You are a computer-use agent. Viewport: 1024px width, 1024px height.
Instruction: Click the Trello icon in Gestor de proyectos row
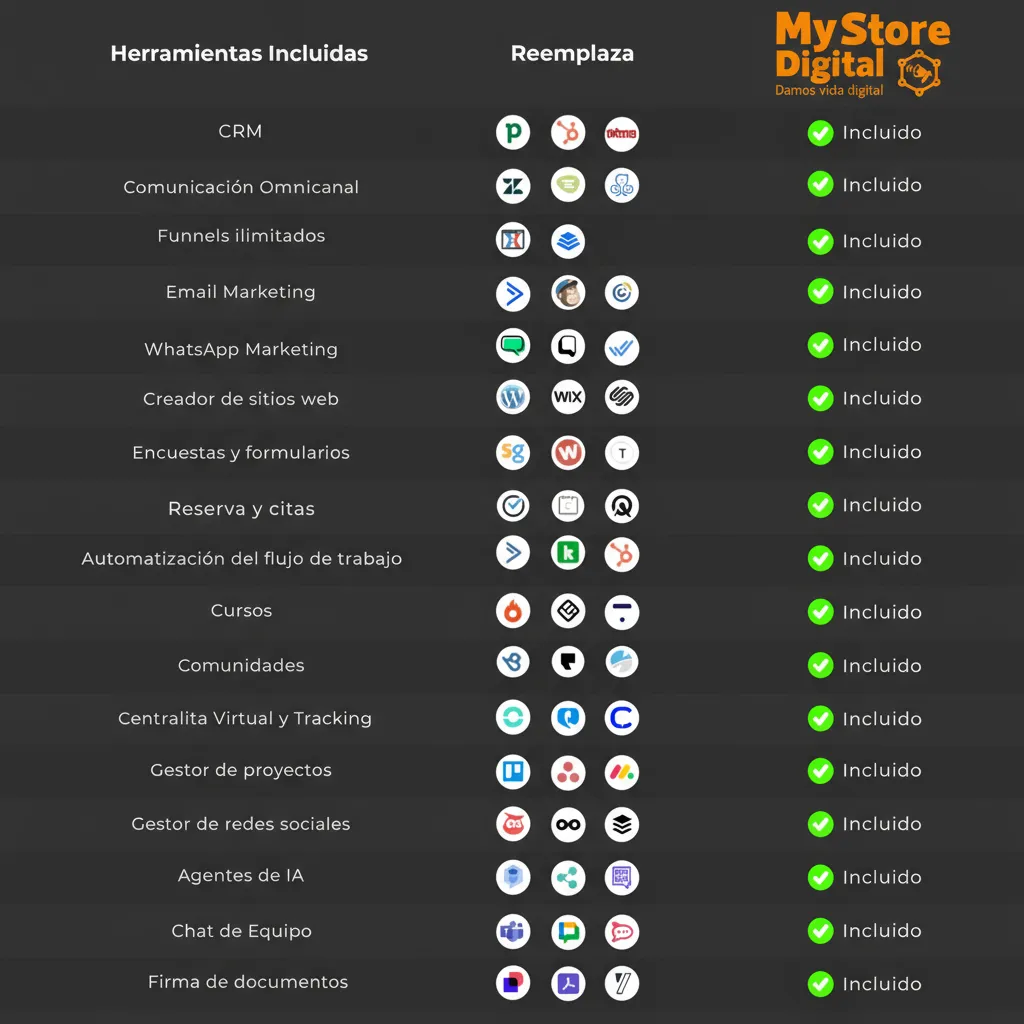[x=513, y=771]
